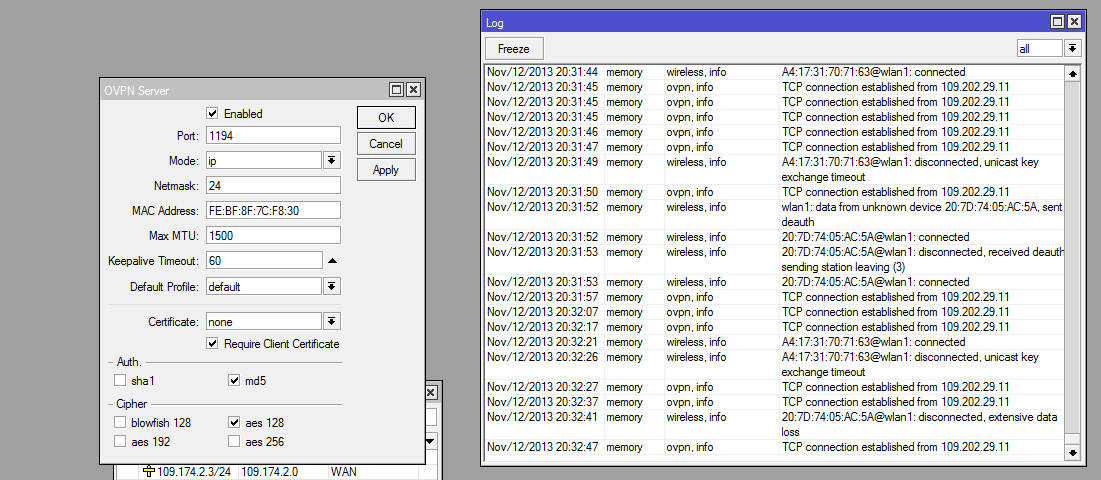Select log entry timestamp 20:32:21

[x=542, y=342]
